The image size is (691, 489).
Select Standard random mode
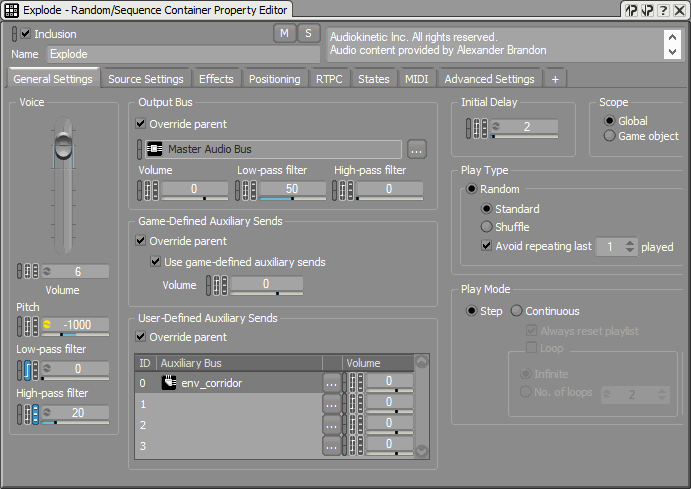point(487,208)
